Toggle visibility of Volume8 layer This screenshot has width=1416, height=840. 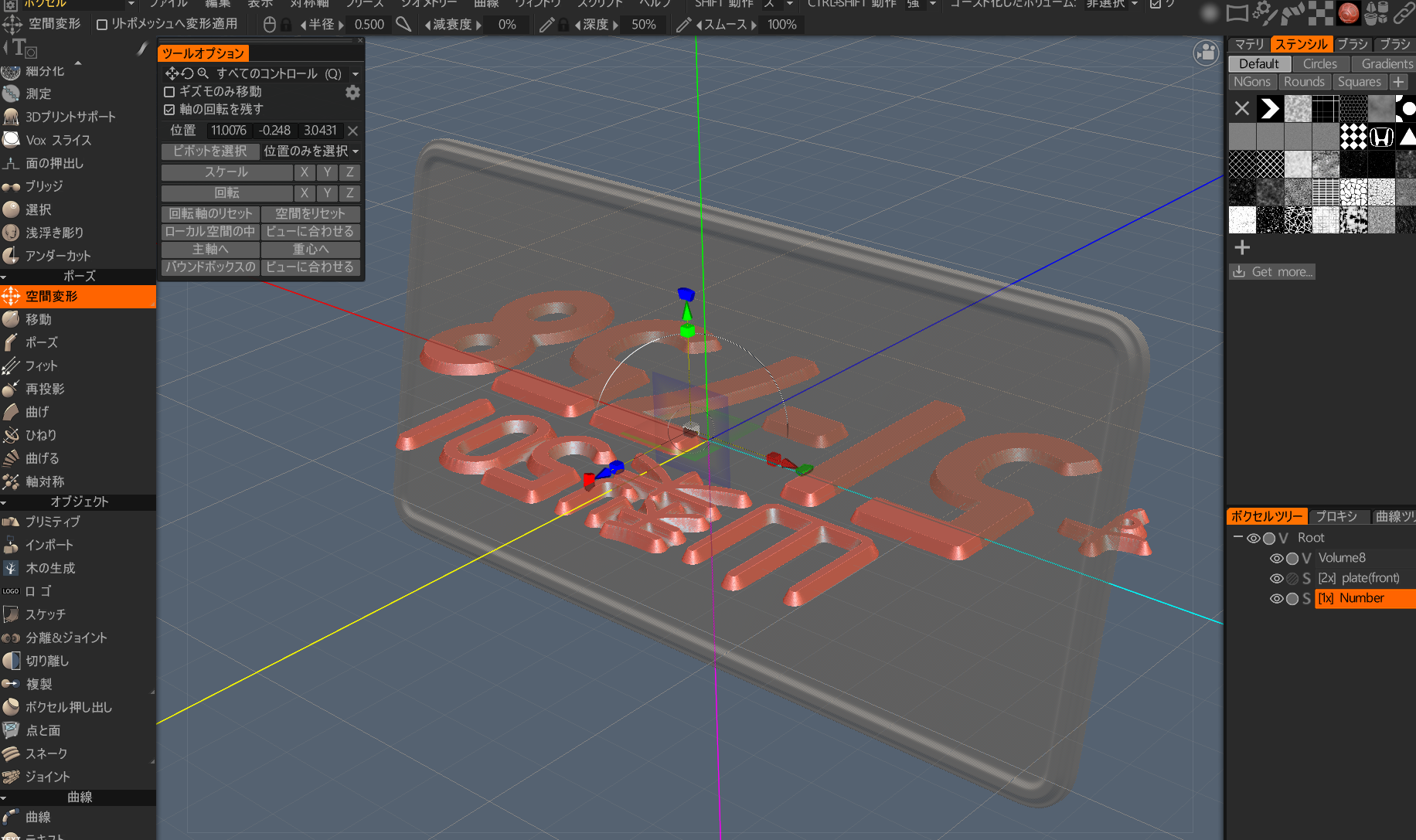point(1277,558)
